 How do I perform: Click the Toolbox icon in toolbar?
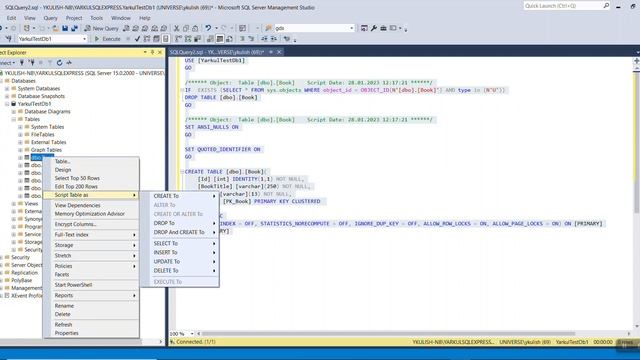pos(383,28)
